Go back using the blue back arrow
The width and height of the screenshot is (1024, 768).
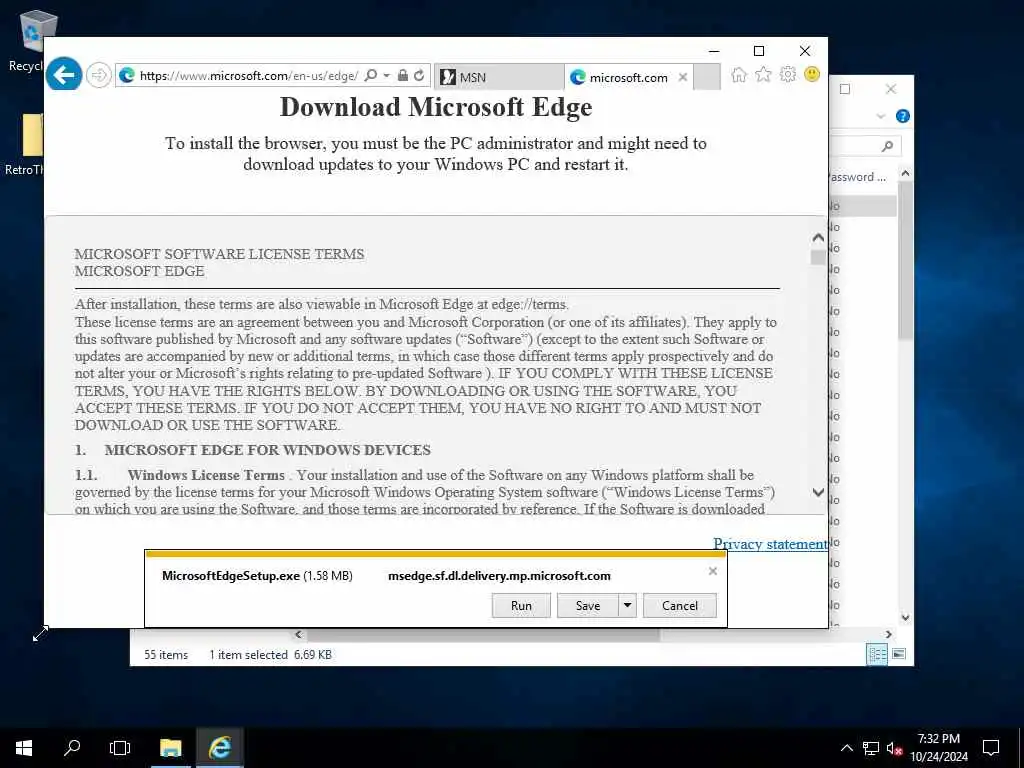click(x=64, y=75)
